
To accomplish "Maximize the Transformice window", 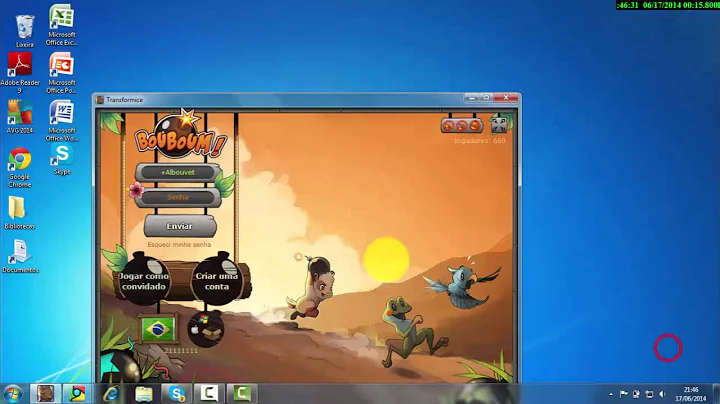I will [x=486, y=98].
